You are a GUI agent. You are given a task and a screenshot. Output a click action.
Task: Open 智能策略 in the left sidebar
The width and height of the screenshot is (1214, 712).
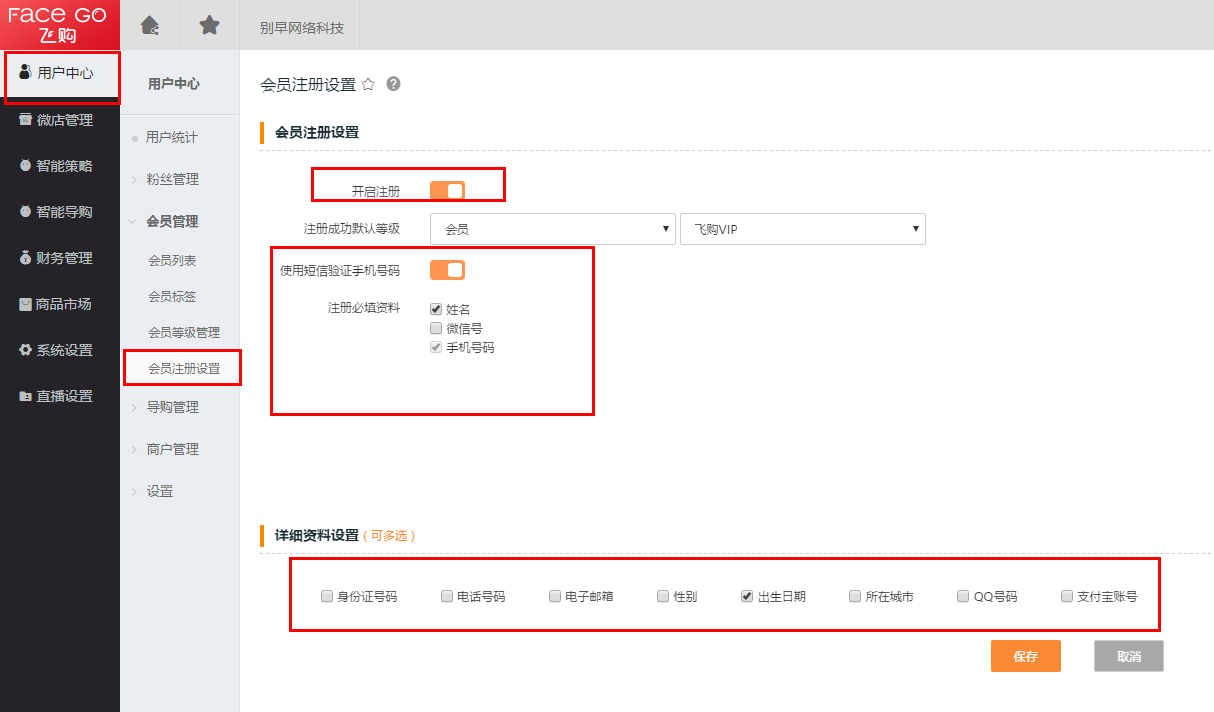click(x=60, y=166)
